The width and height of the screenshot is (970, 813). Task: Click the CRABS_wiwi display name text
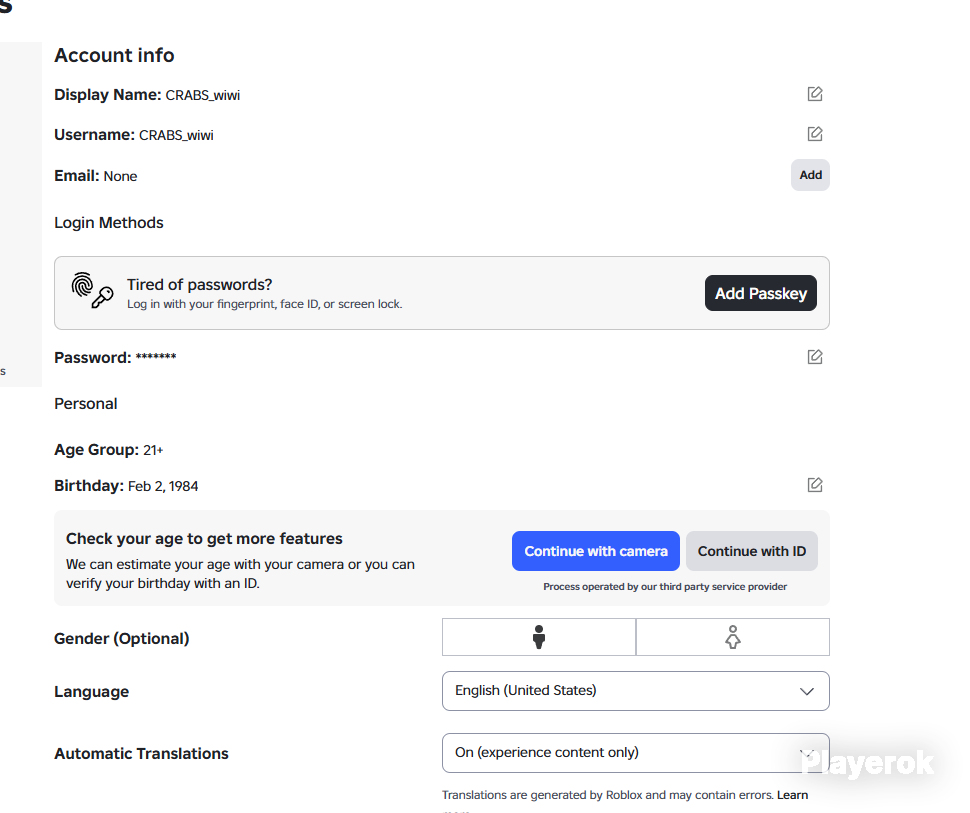[x=202, y=95]
